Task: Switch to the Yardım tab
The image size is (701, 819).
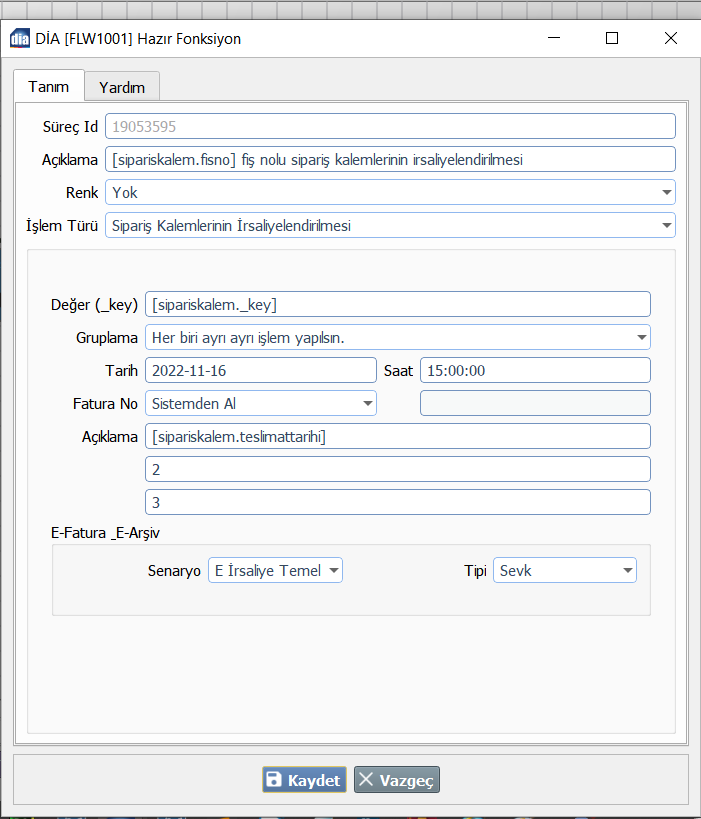Action: 122,87
